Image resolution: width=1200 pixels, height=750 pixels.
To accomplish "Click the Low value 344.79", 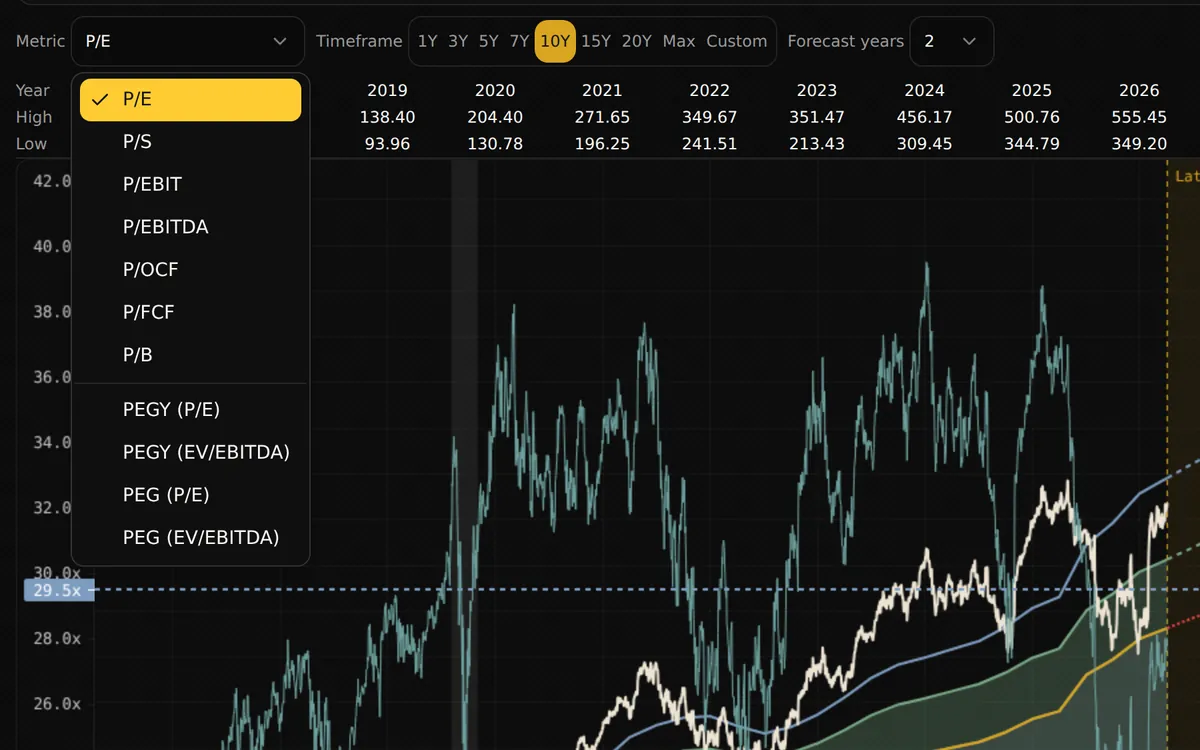I will coord(1032,144).
